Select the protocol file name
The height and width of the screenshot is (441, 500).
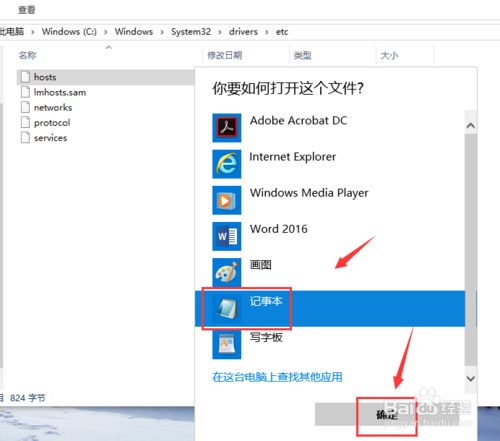click(52, 123)
